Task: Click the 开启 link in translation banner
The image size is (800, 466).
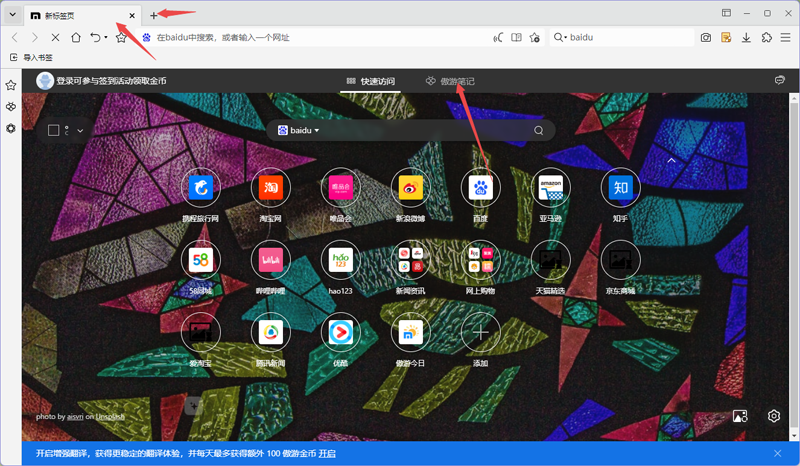Action: [x=327, y=453]
